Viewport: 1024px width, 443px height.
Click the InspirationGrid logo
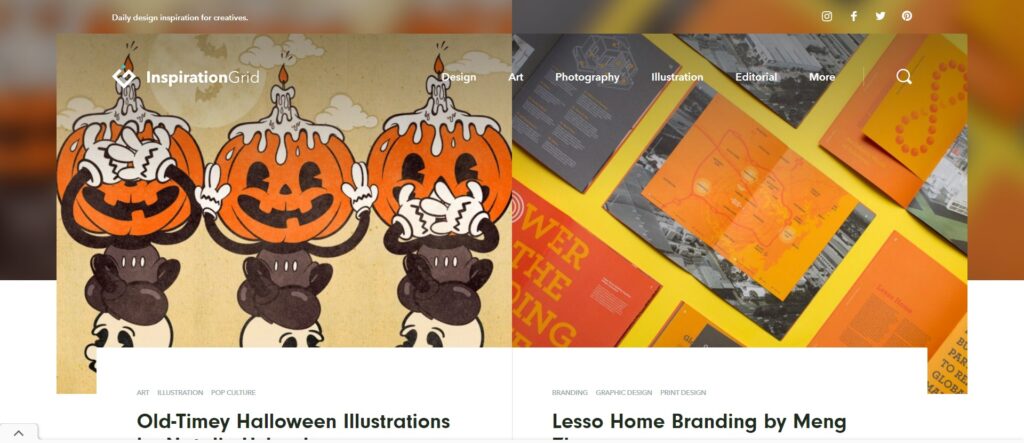point(185,77)
